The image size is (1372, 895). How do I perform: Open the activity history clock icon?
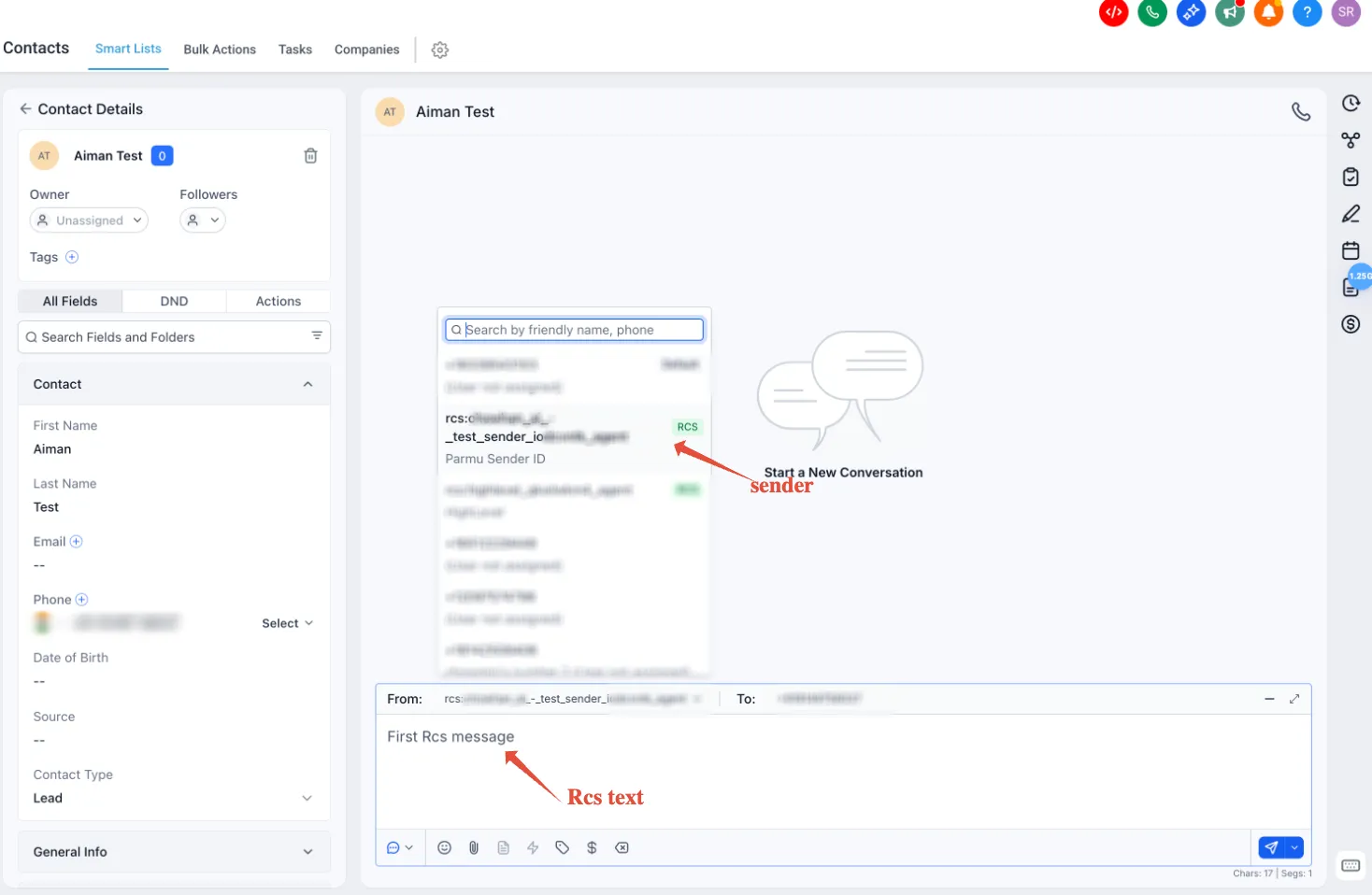coord(1351,104)
